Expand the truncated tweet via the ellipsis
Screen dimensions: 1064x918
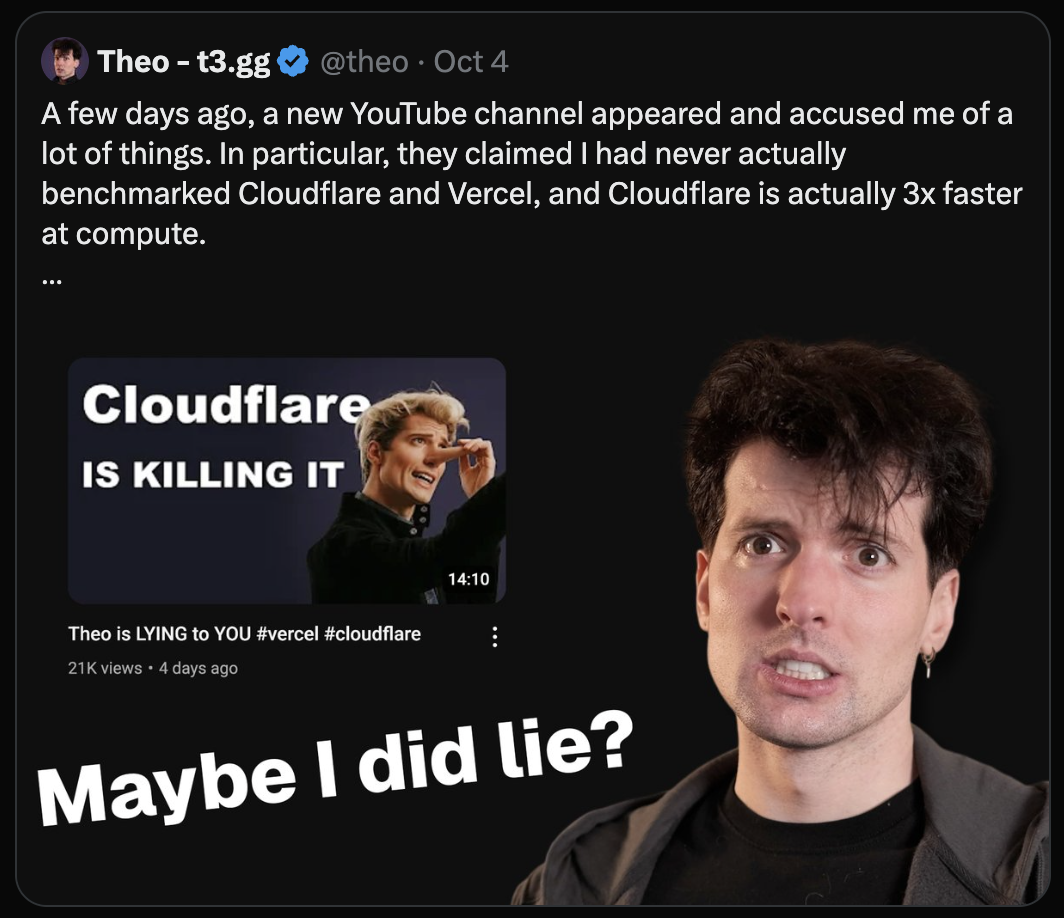click(52, 280)
